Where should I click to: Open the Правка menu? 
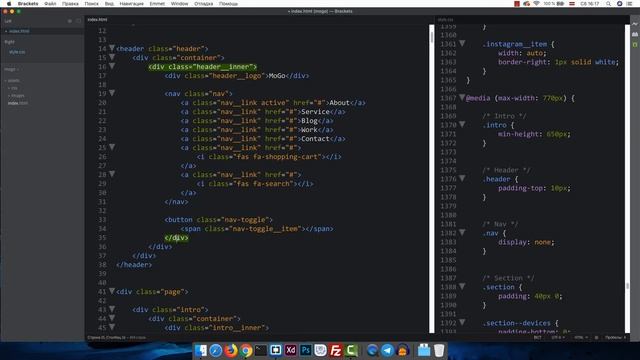click(70, 4)
